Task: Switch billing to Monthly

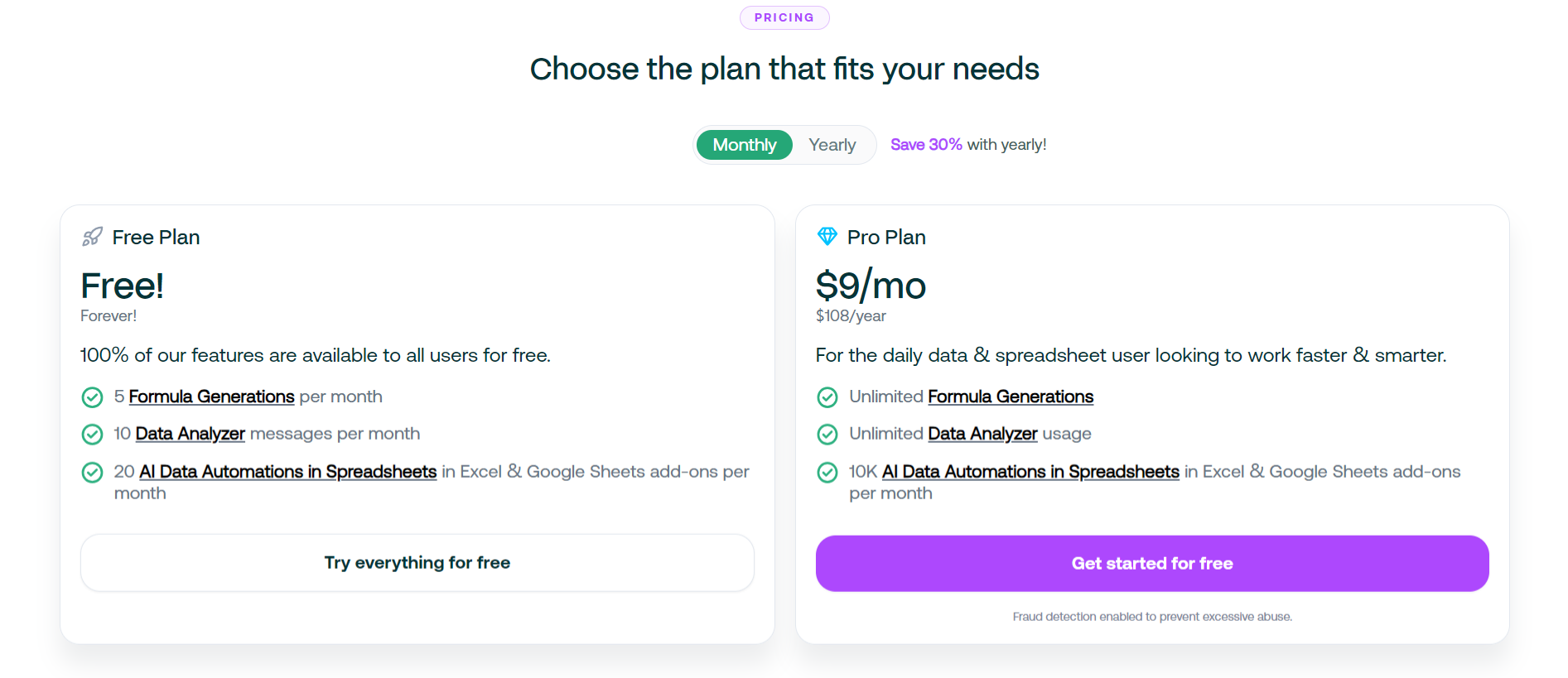Action: (x=744, y=145)
